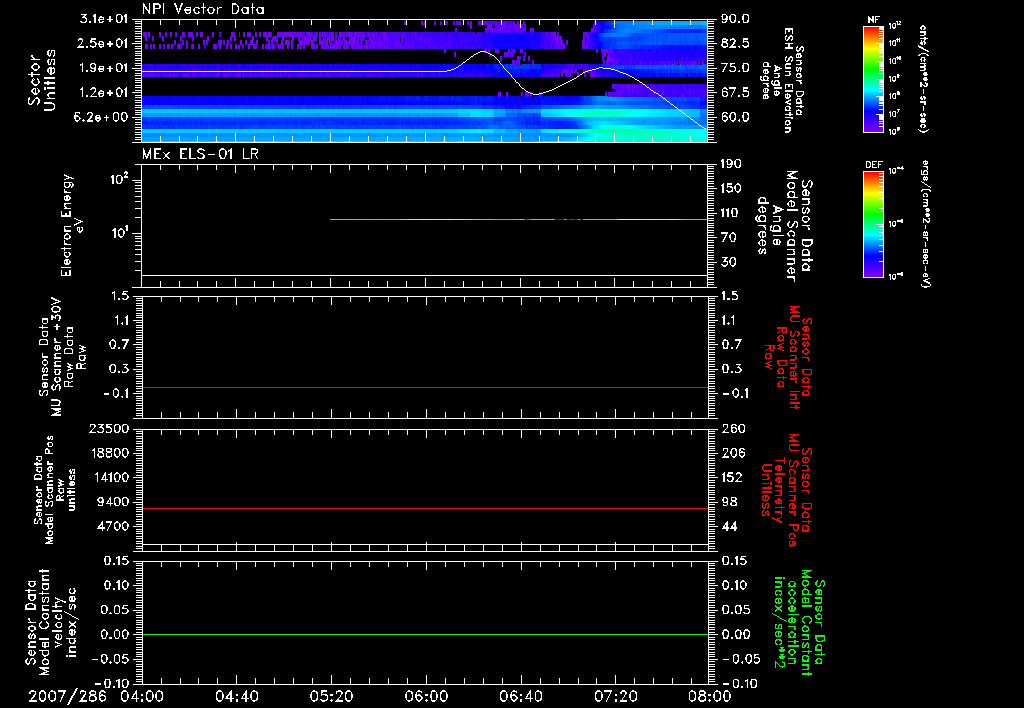
Task: Click the 'Model Scanner Angle degrees' axis label
Action: [x=784, y=226]
